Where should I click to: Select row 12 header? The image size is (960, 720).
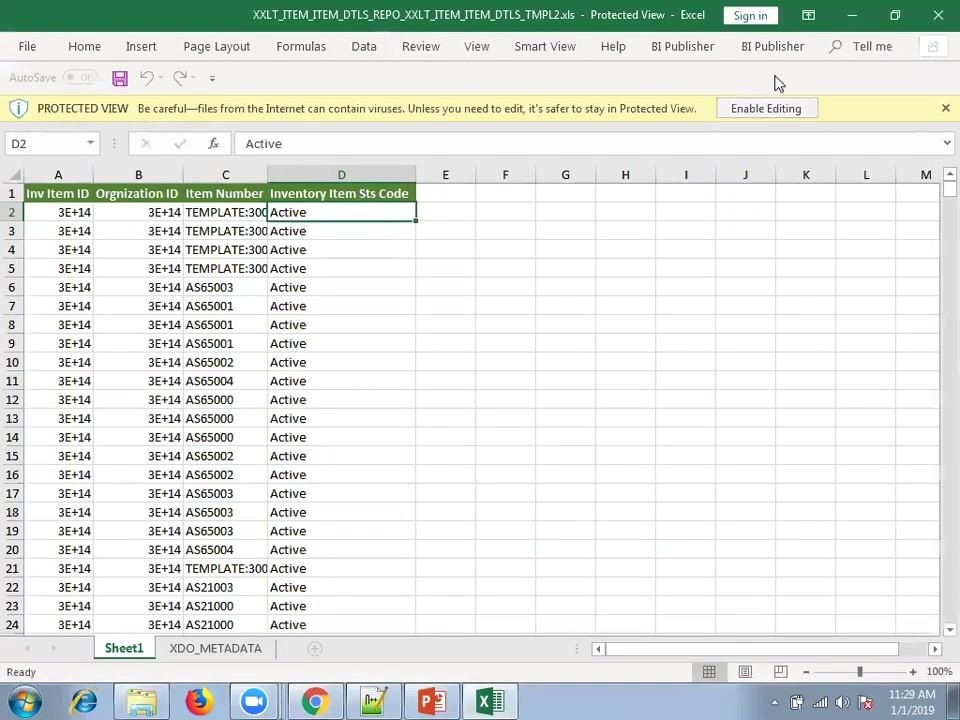point(12,400)
